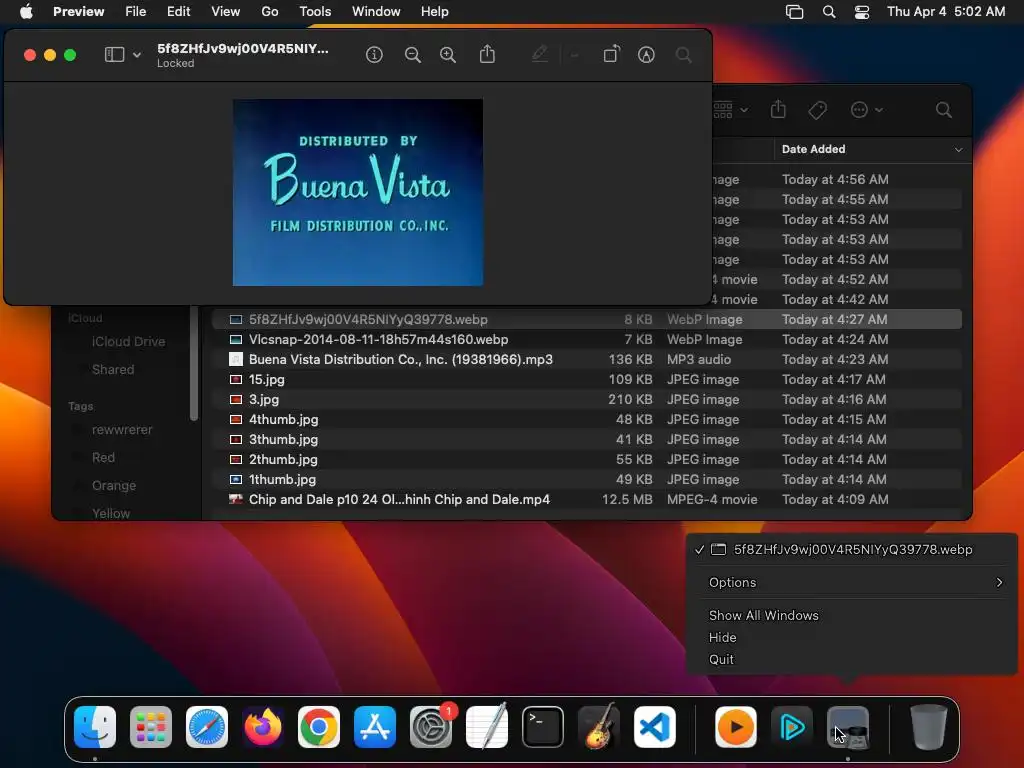The image size is (1024, 768).
Task: Open the Apple menu
Action: tap(26, 12)
